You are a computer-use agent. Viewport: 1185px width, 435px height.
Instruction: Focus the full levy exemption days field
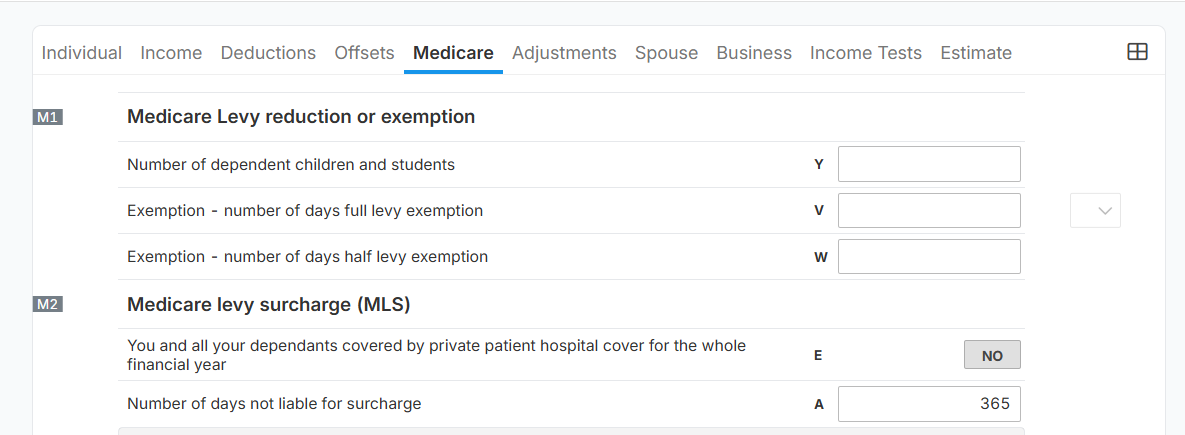point(928,211)
